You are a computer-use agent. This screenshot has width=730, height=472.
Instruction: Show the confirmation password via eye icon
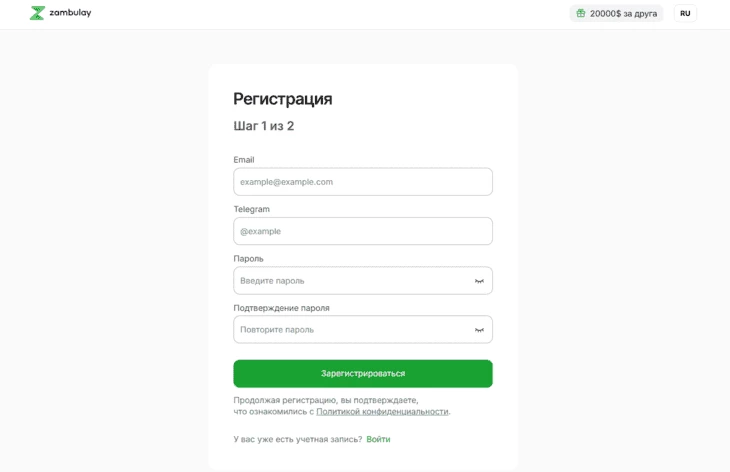pyautogui.click(x=479, y=330)
